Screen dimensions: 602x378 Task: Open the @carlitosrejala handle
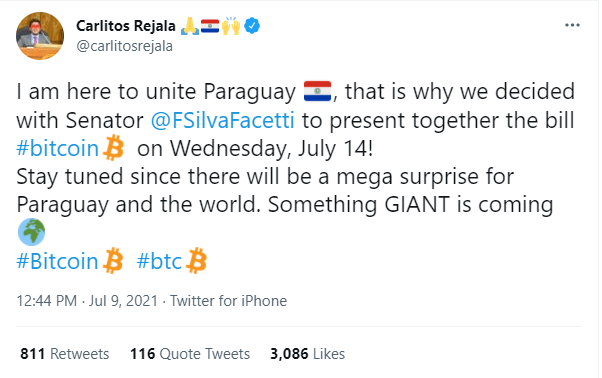pyautogui.click(x=125, y=46)
